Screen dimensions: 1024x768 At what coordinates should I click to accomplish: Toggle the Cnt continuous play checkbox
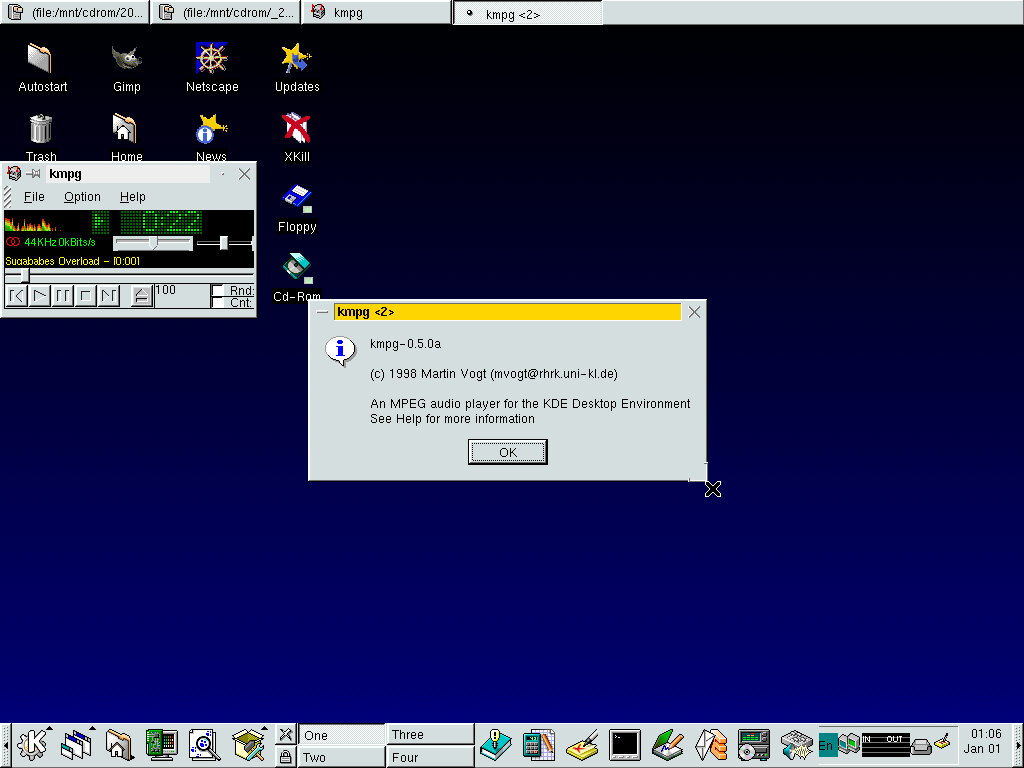[219, 302]
